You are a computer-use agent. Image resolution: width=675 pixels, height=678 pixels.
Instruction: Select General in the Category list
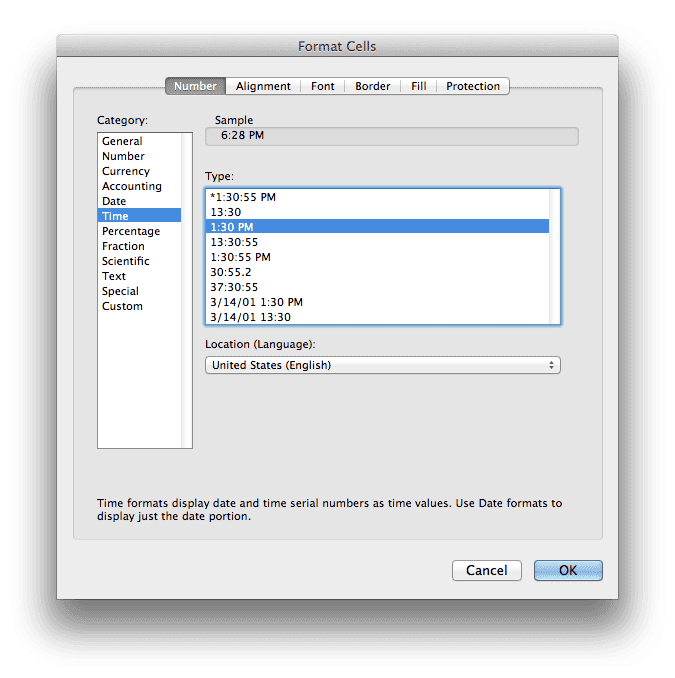[x=139, y=141]
